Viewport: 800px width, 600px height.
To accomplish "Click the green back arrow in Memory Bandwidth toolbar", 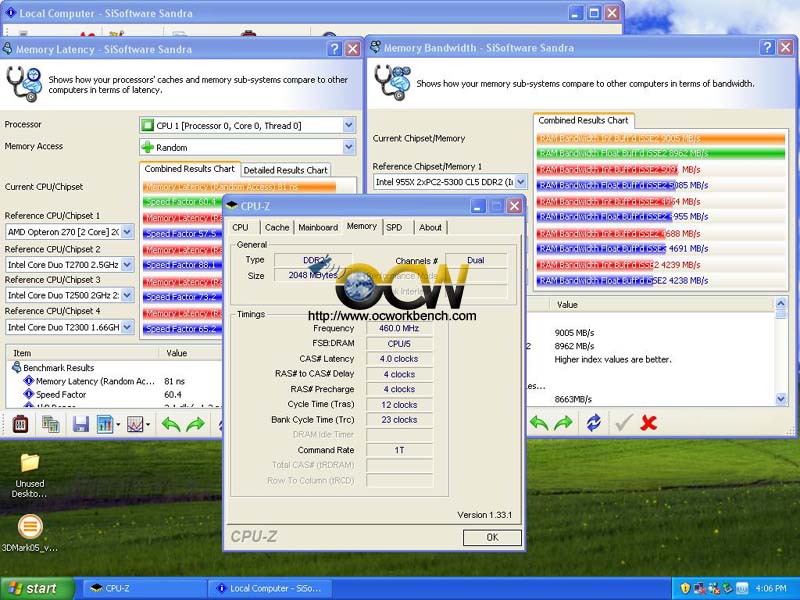I will (x=539, y=422).
